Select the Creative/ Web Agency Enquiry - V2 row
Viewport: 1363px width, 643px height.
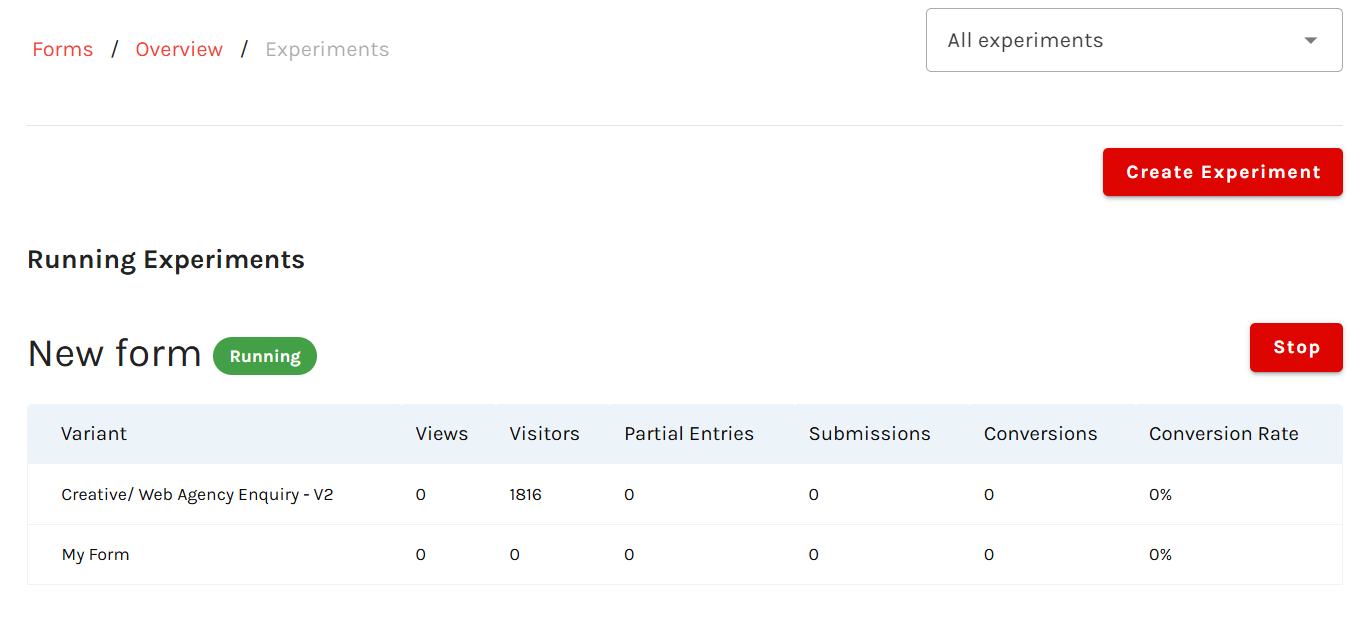tap(197, 495)
